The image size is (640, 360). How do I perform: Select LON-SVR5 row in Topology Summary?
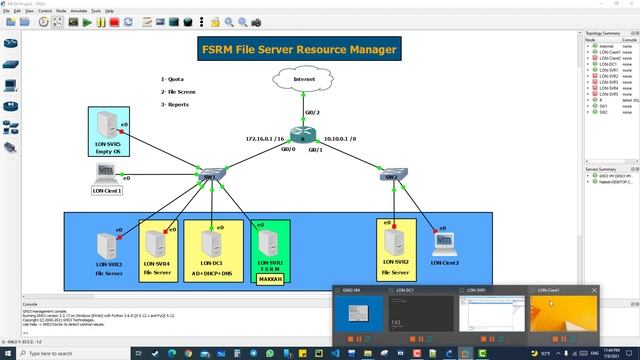(x=611, y=94)
